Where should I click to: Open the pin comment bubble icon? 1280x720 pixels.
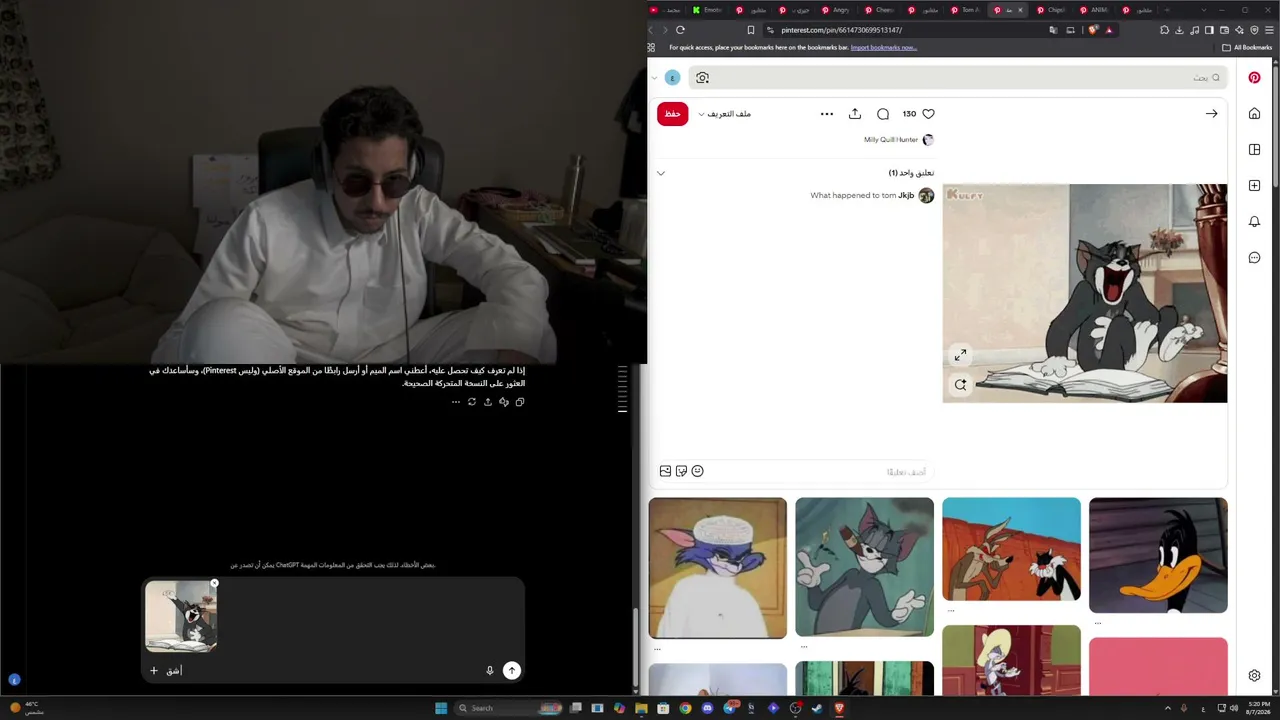click(x=883, y=114)
